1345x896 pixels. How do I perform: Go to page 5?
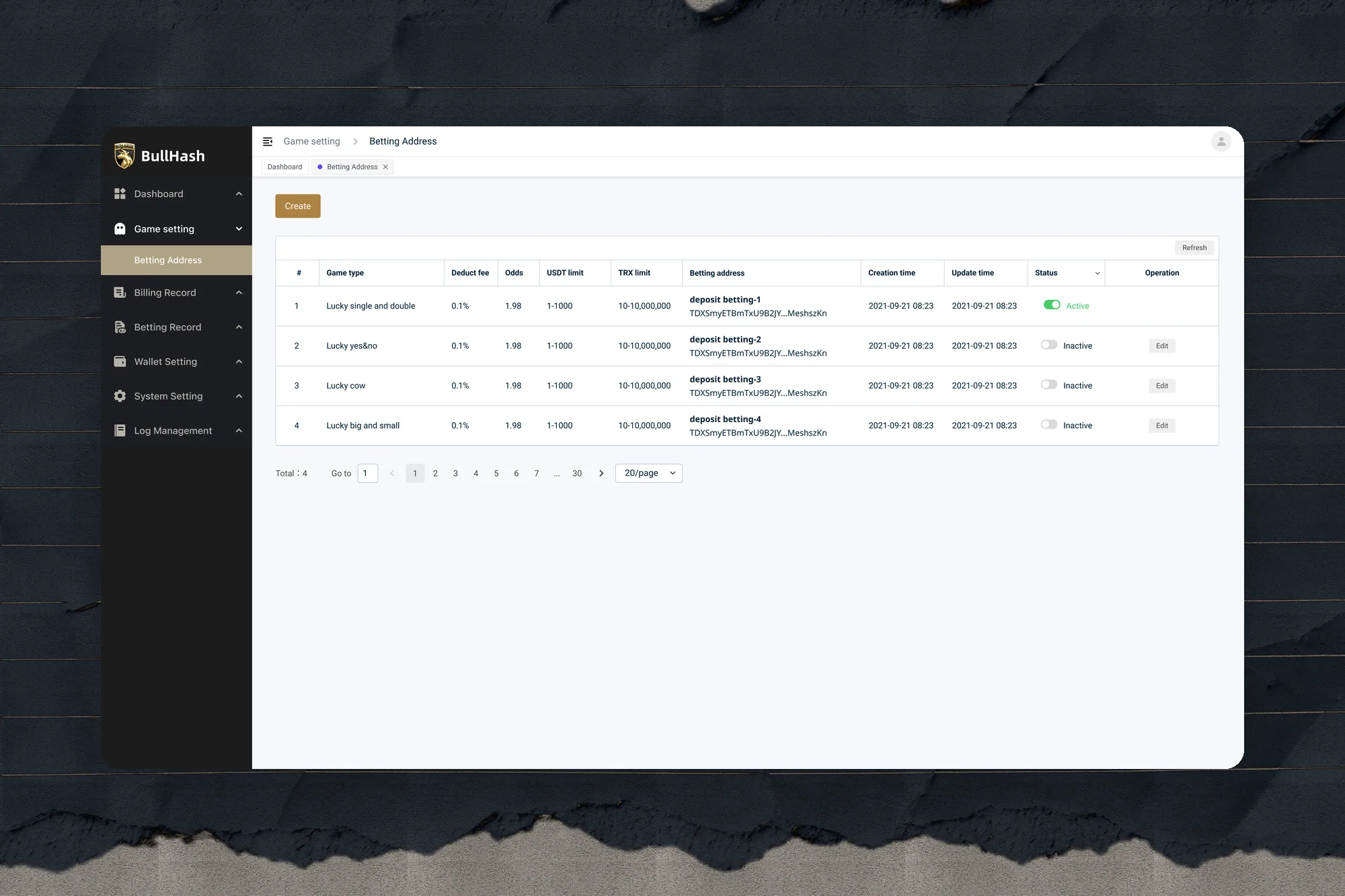point(496,473)
